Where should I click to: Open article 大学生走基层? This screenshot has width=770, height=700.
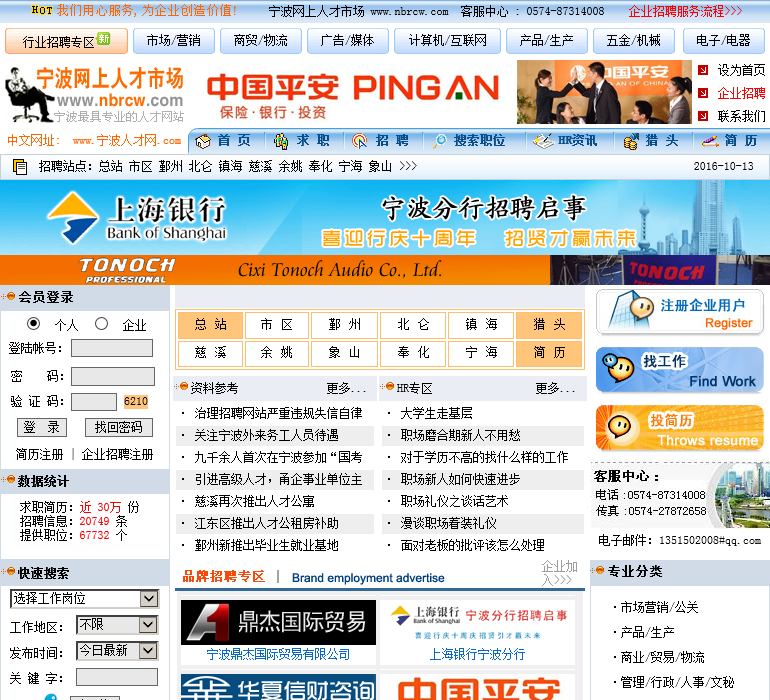tap(437, 414)
